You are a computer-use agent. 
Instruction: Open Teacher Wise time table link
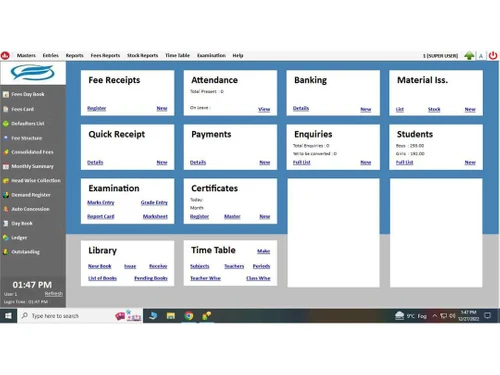click(205, 278)
